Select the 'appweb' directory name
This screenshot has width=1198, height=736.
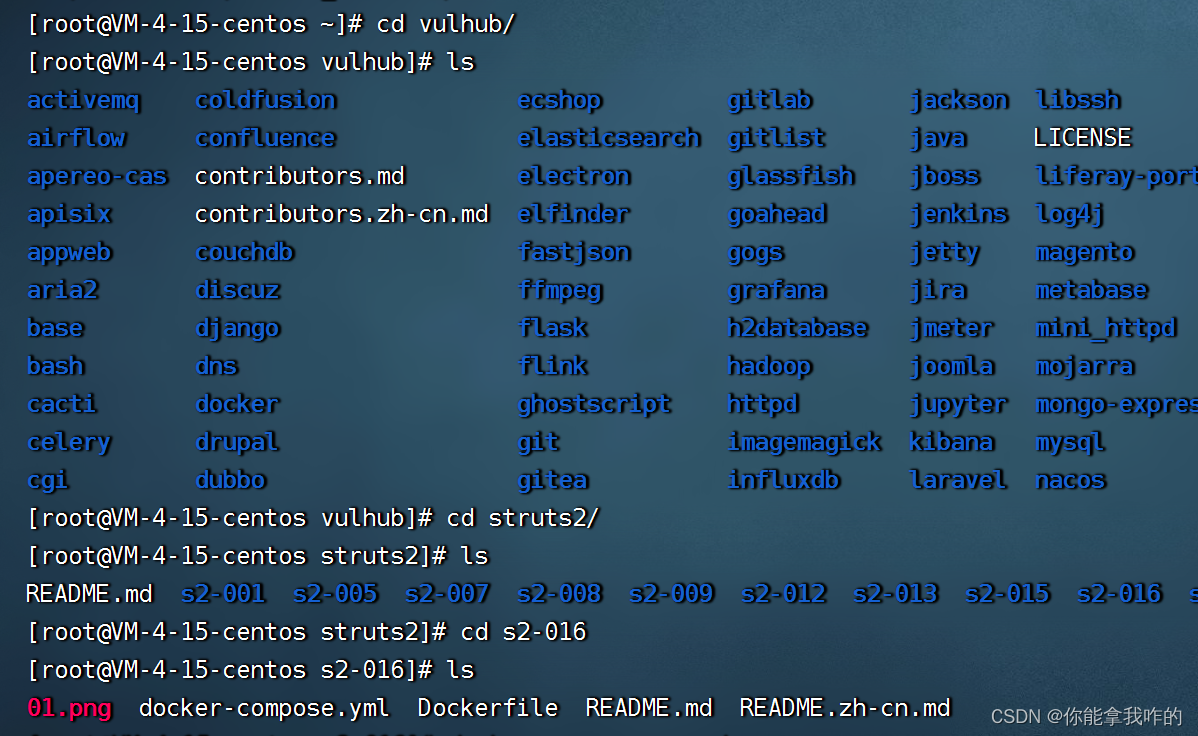[70, 253]
